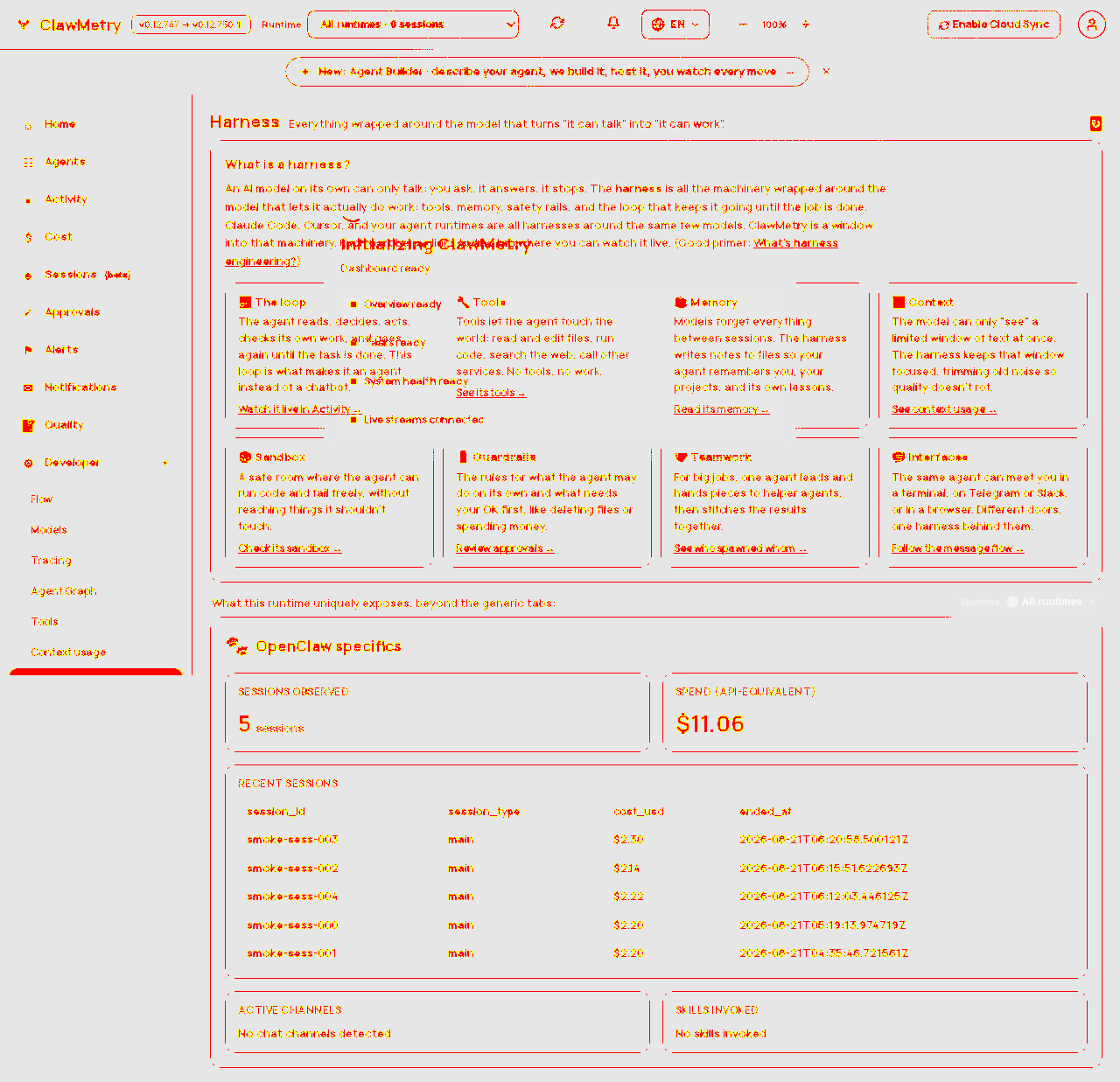The image size is (1120, 1082).
Task: Zoom out with the minus icon
Action: click(x=743, y=24)
